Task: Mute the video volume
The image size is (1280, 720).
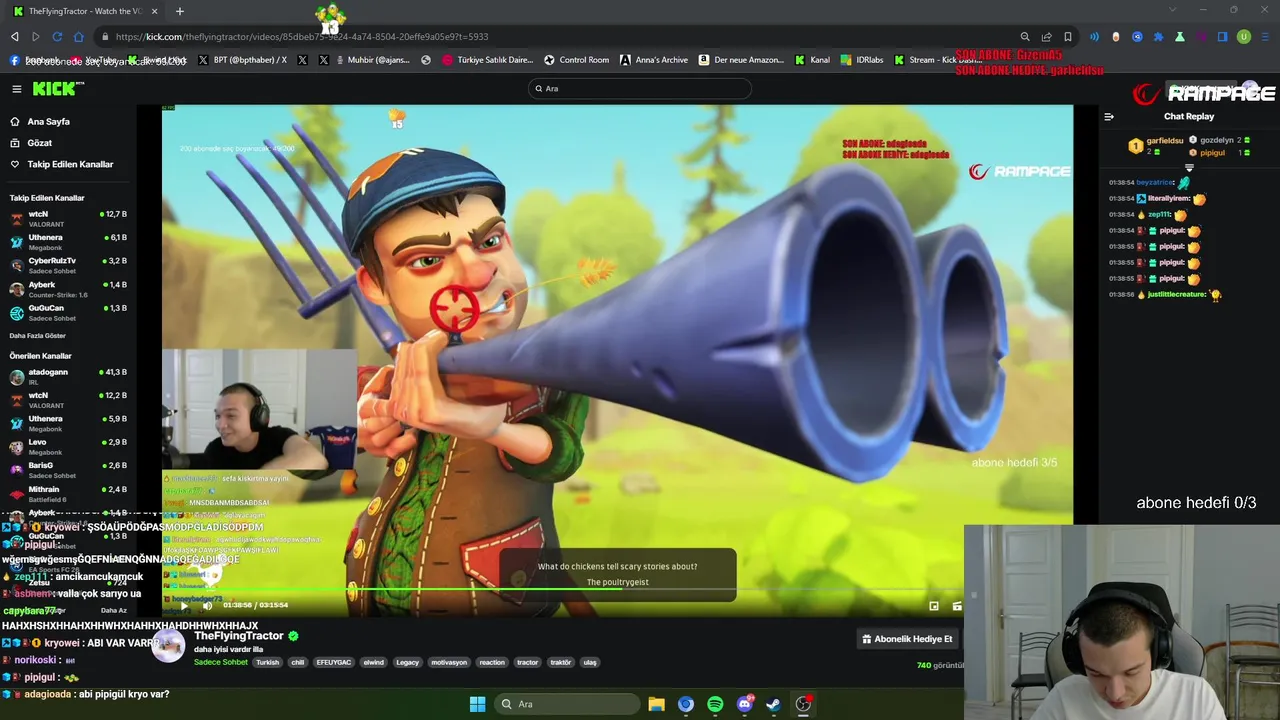Action: coord(207,605)
